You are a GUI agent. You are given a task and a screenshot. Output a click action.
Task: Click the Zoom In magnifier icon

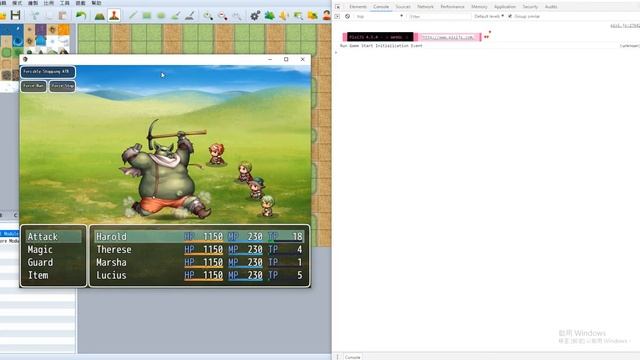point(208,16)
